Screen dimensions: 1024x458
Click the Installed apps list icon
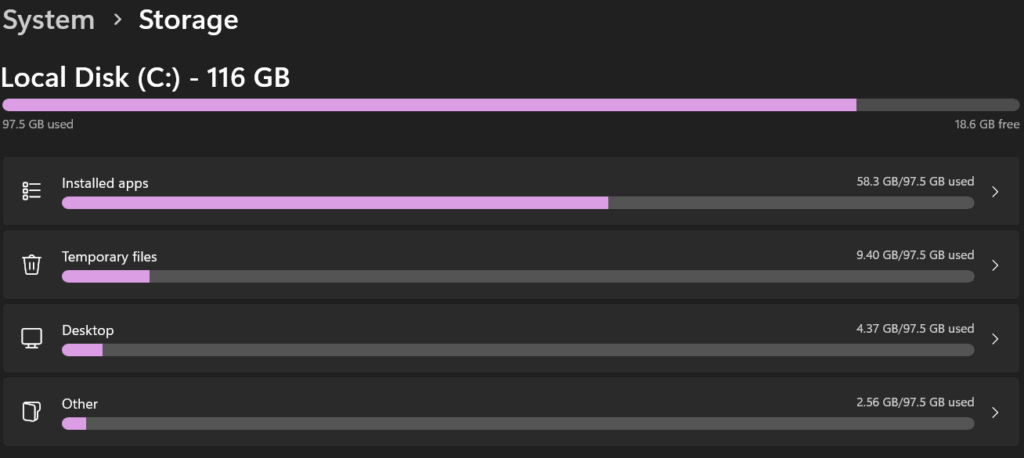point(31,191)
